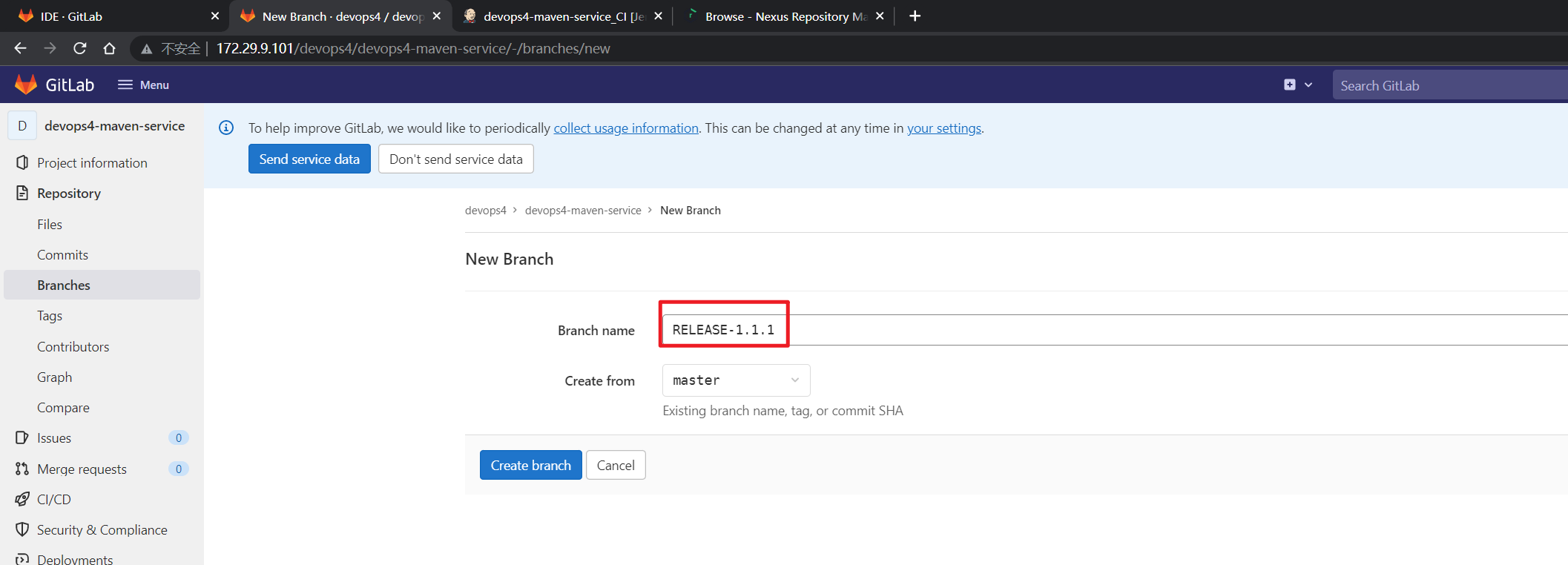Focus the Search GitLab field
This screenshot has width=1568, height=565.
tap(1450, 85)
